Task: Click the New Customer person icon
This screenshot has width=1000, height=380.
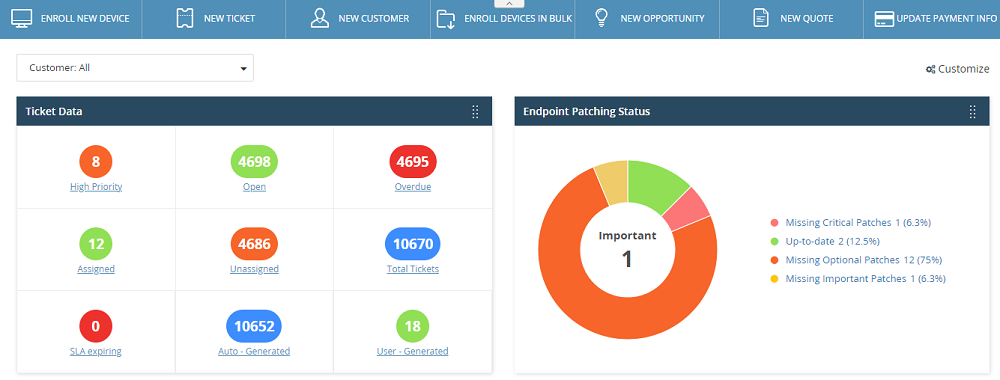Action: tap(320, 18)
